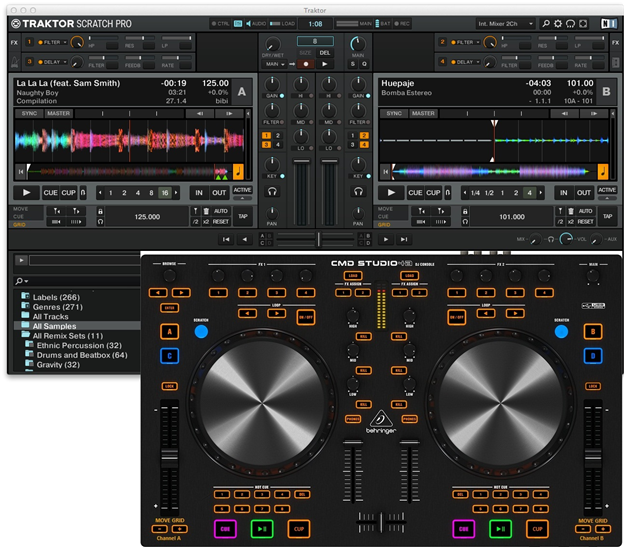
Task: Toggle Deck A headphone cue in mixer
Action: coord(272,192)
